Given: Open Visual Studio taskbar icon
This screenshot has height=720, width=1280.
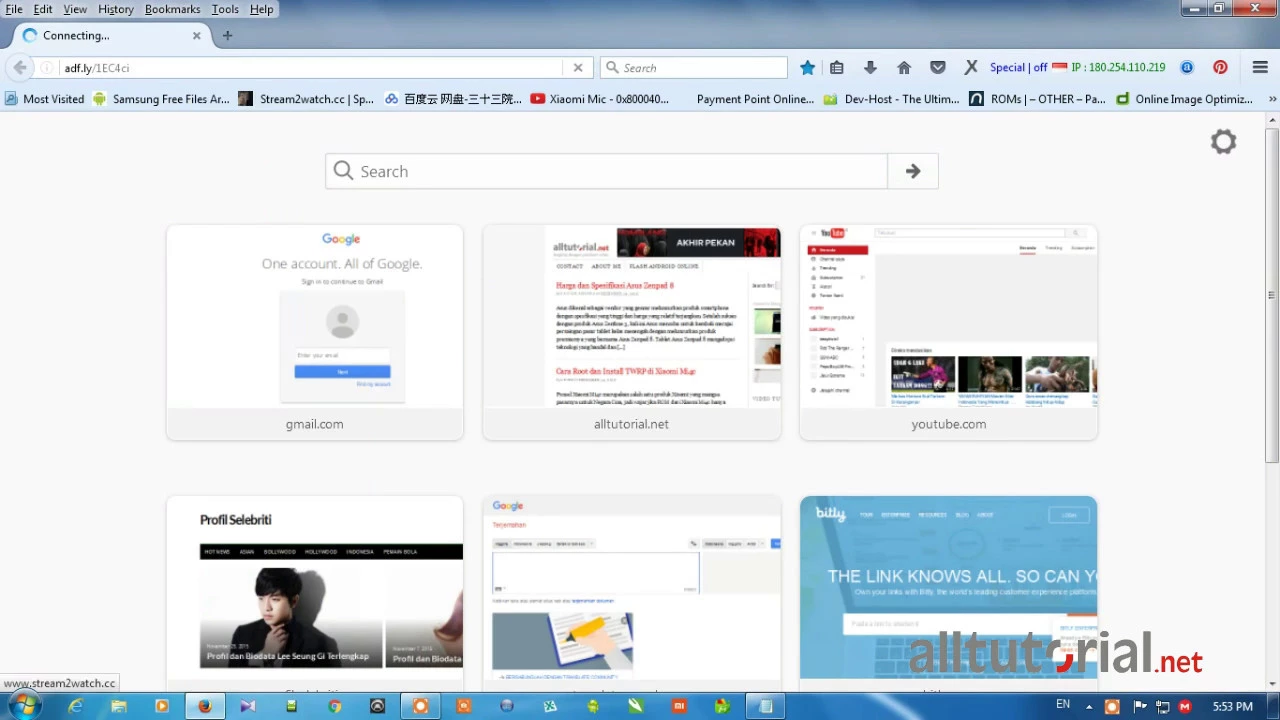Looking at the screenshot, I should click(248, 706).
